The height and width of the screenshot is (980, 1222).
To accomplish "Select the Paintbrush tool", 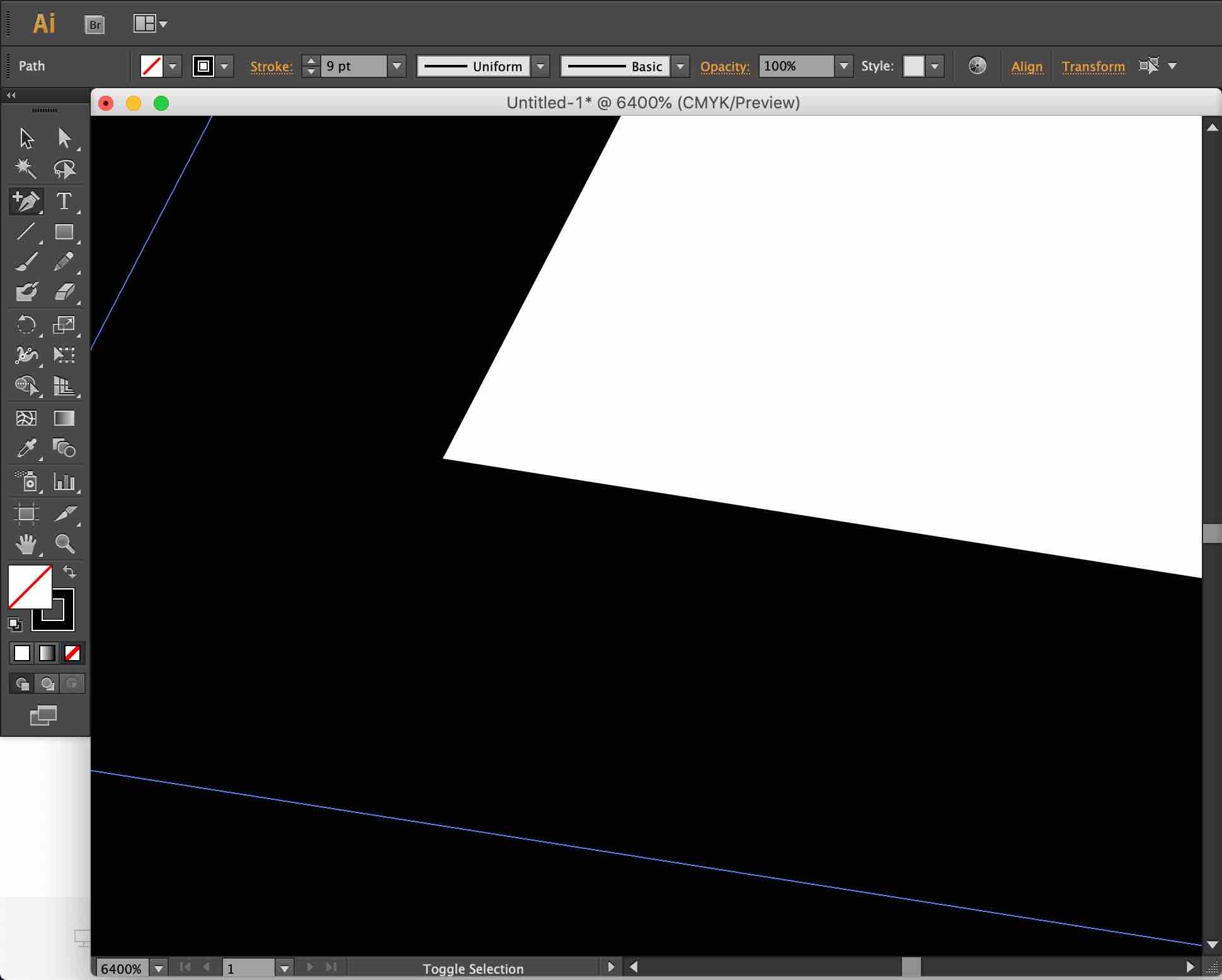I will click(26, 261).
